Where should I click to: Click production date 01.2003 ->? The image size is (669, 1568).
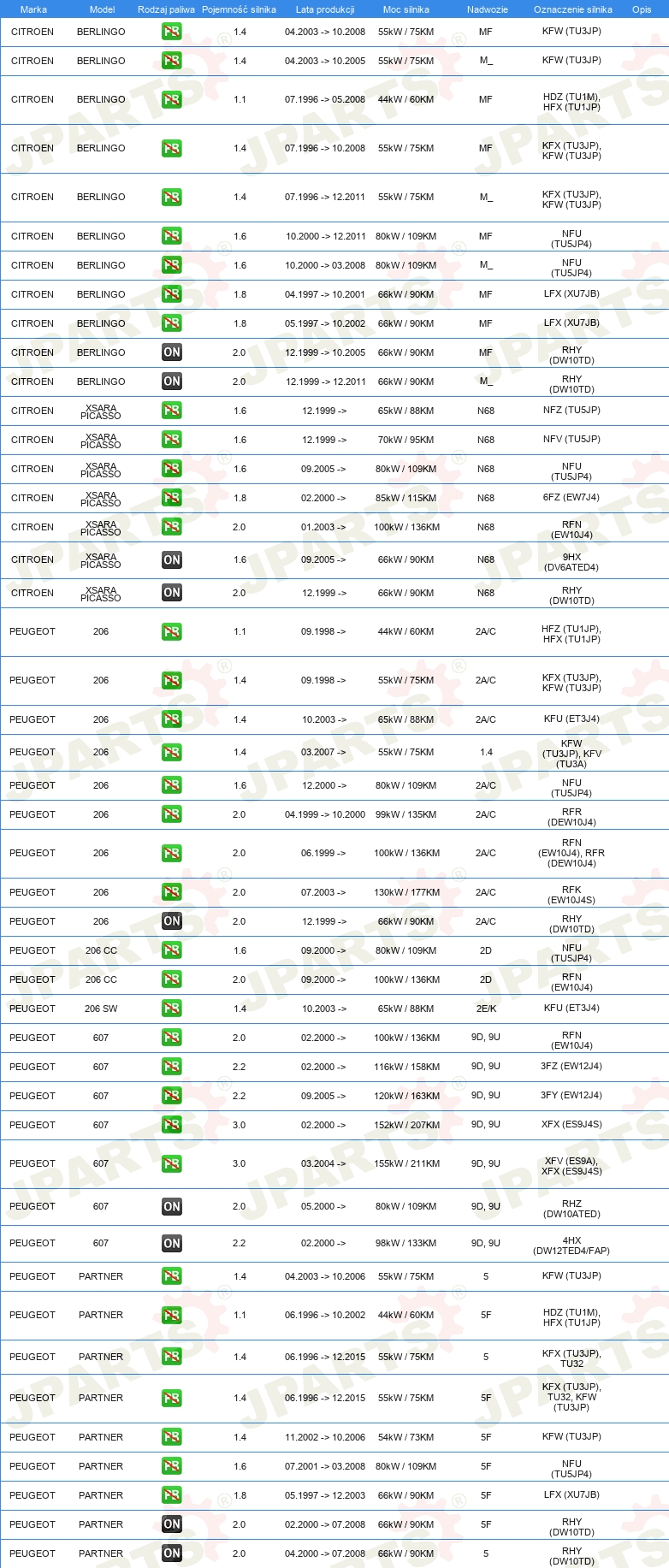[x=323, y=527]
